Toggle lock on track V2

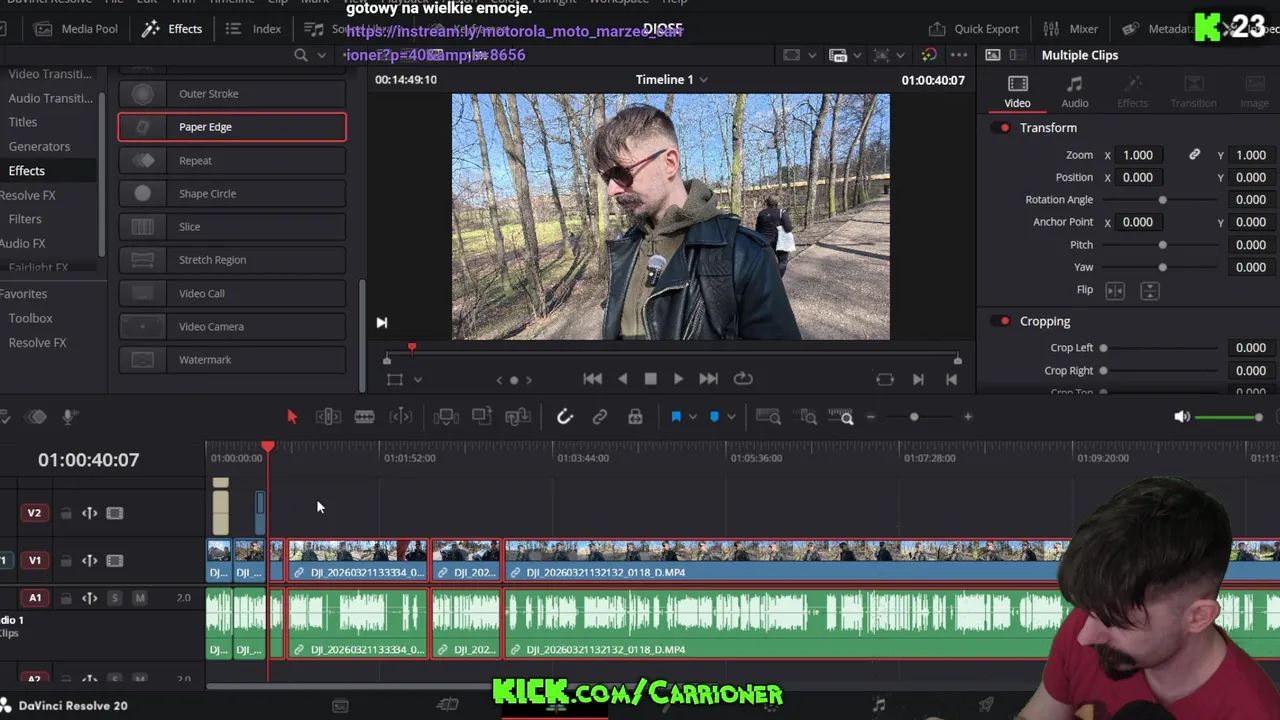point(66,513)
